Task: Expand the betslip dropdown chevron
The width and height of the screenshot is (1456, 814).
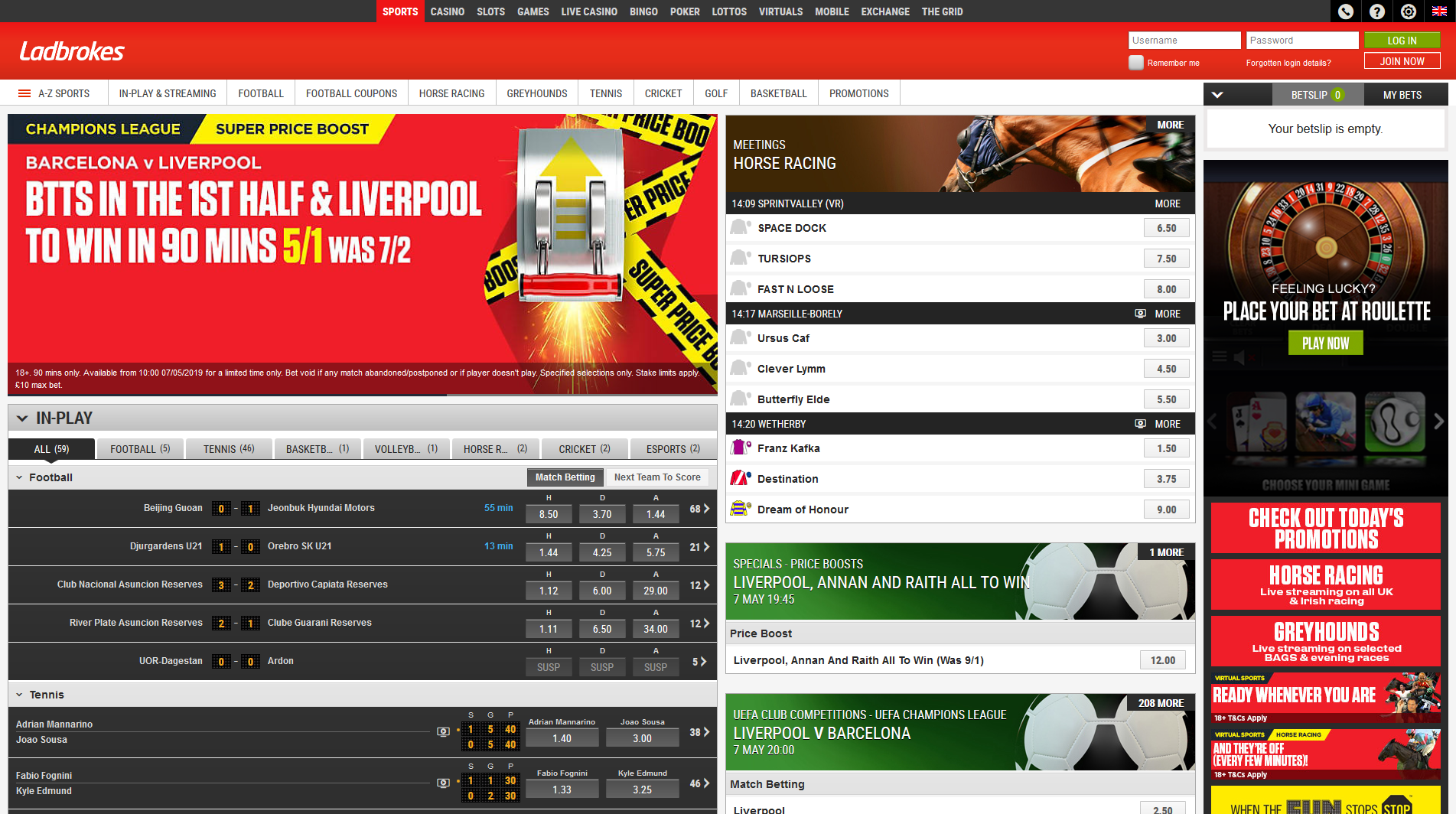Action: tap(1217, 95)
